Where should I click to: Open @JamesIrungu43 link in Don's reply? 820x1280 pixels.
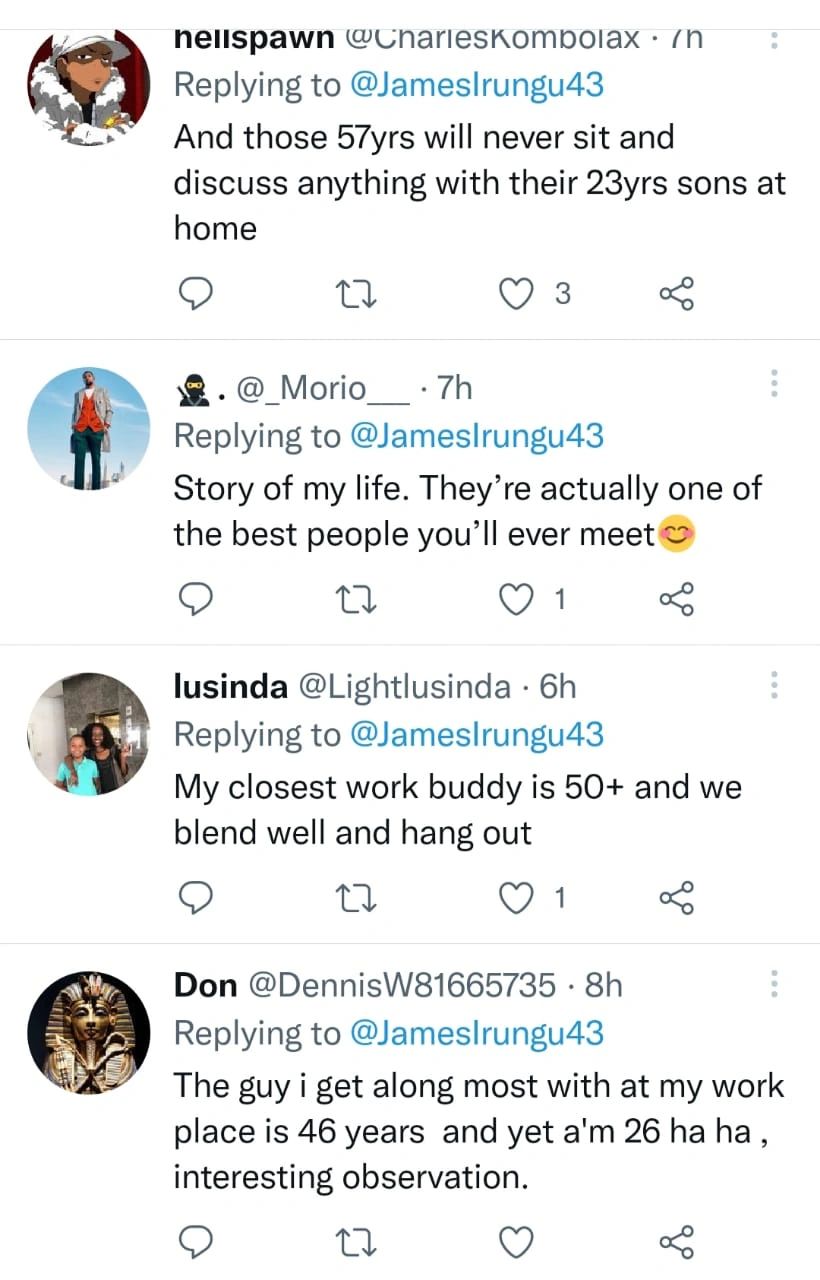click(x=475, y=1033)
